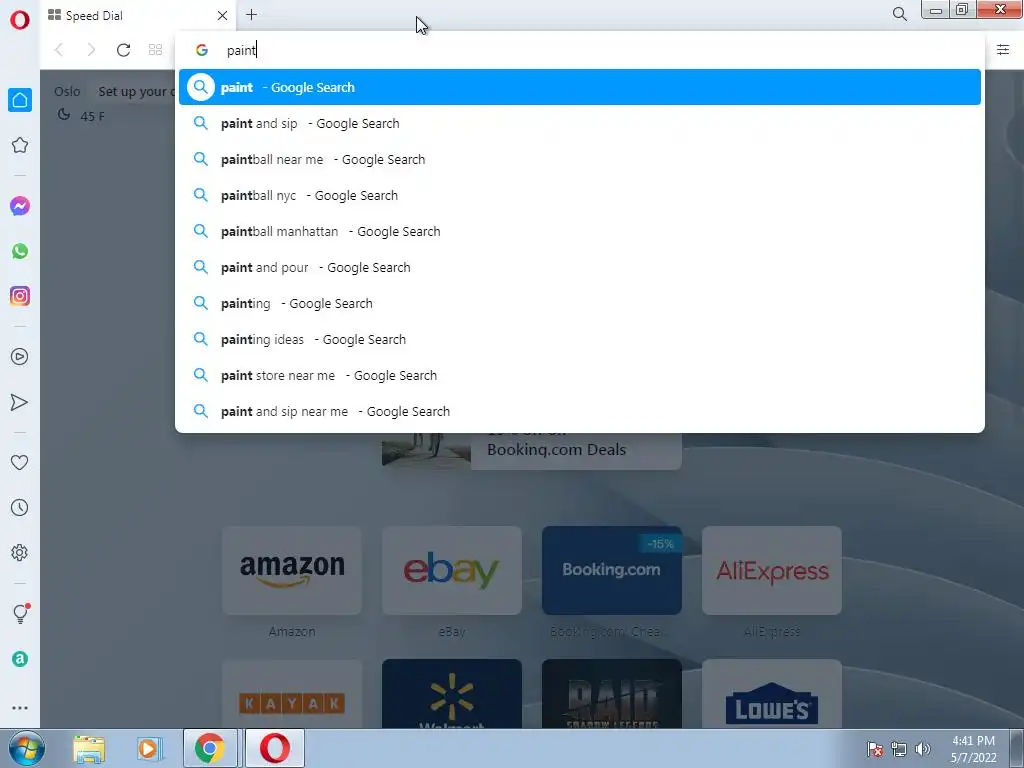Open Speed Dial grid button in toolbar
This screenshot has height=768, width=1024.
[x=155, y=50]
